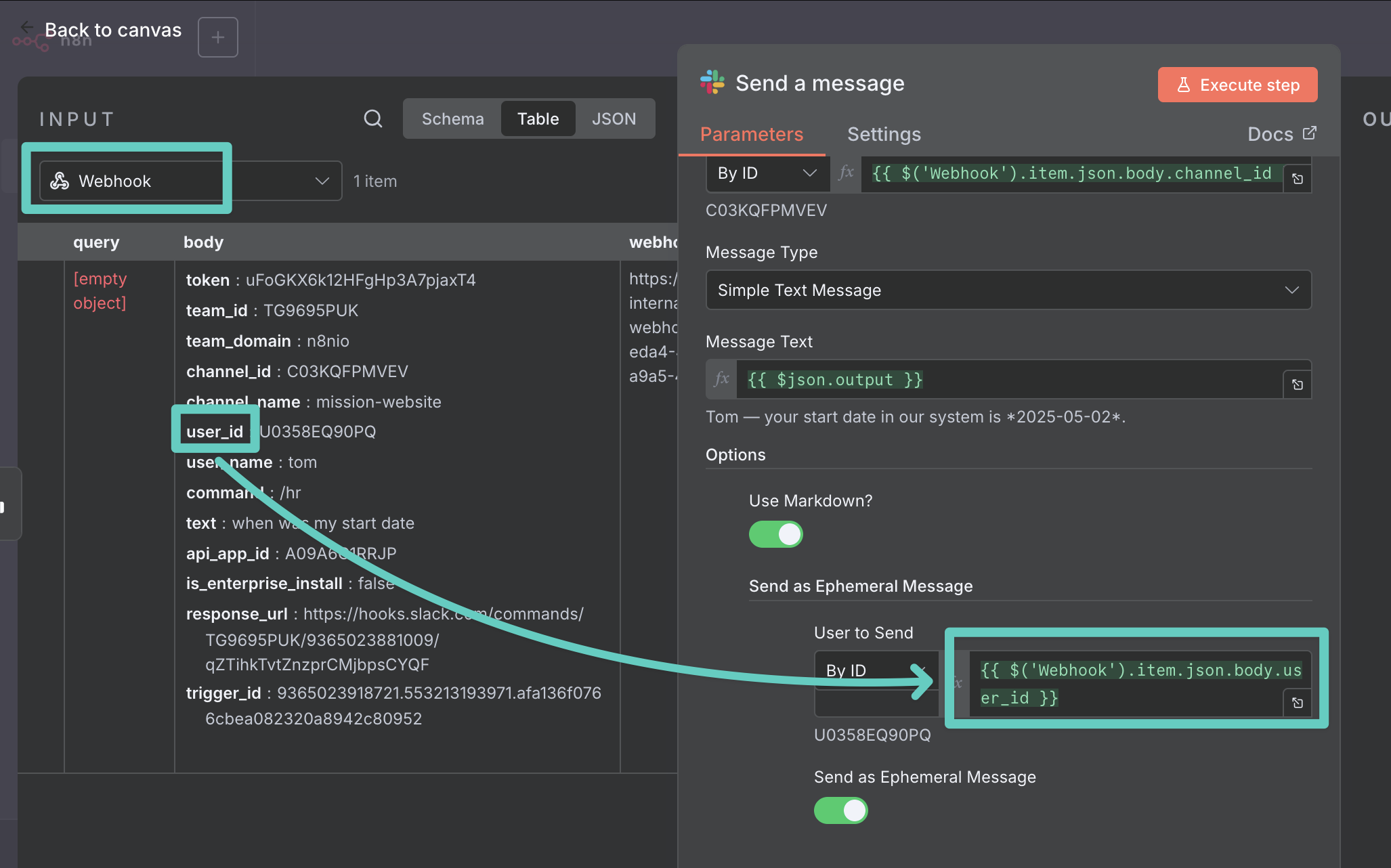Open expression editor for Message Text field
This screenshot has width=1391, height=868.
(1297, 385)
